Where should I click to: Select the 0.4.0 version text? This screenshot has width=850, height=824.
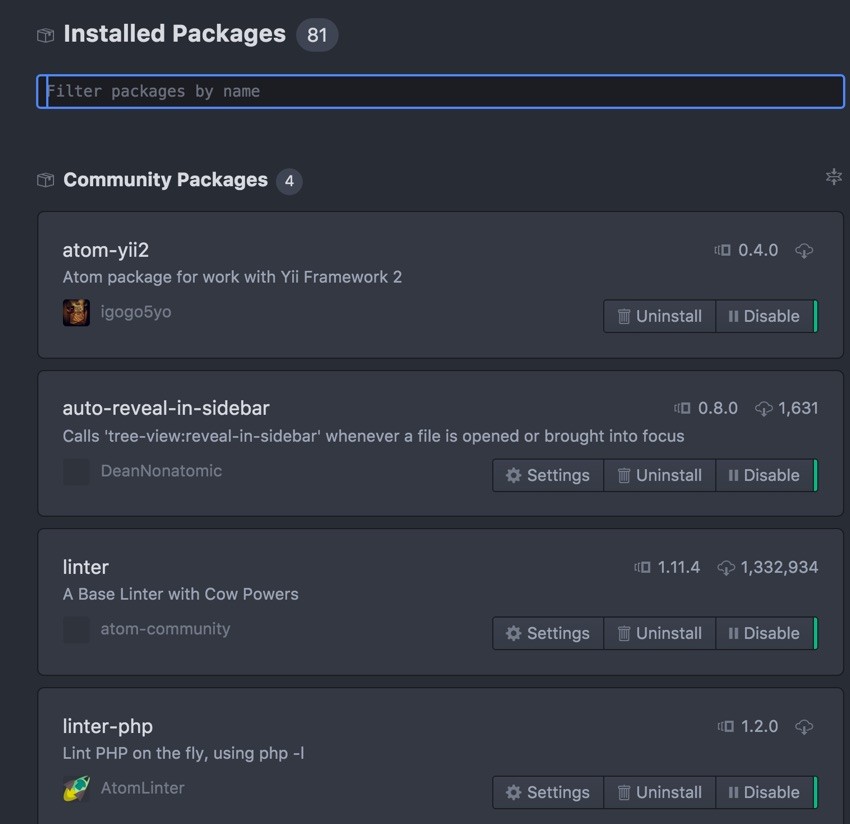[x=758, y=250]
